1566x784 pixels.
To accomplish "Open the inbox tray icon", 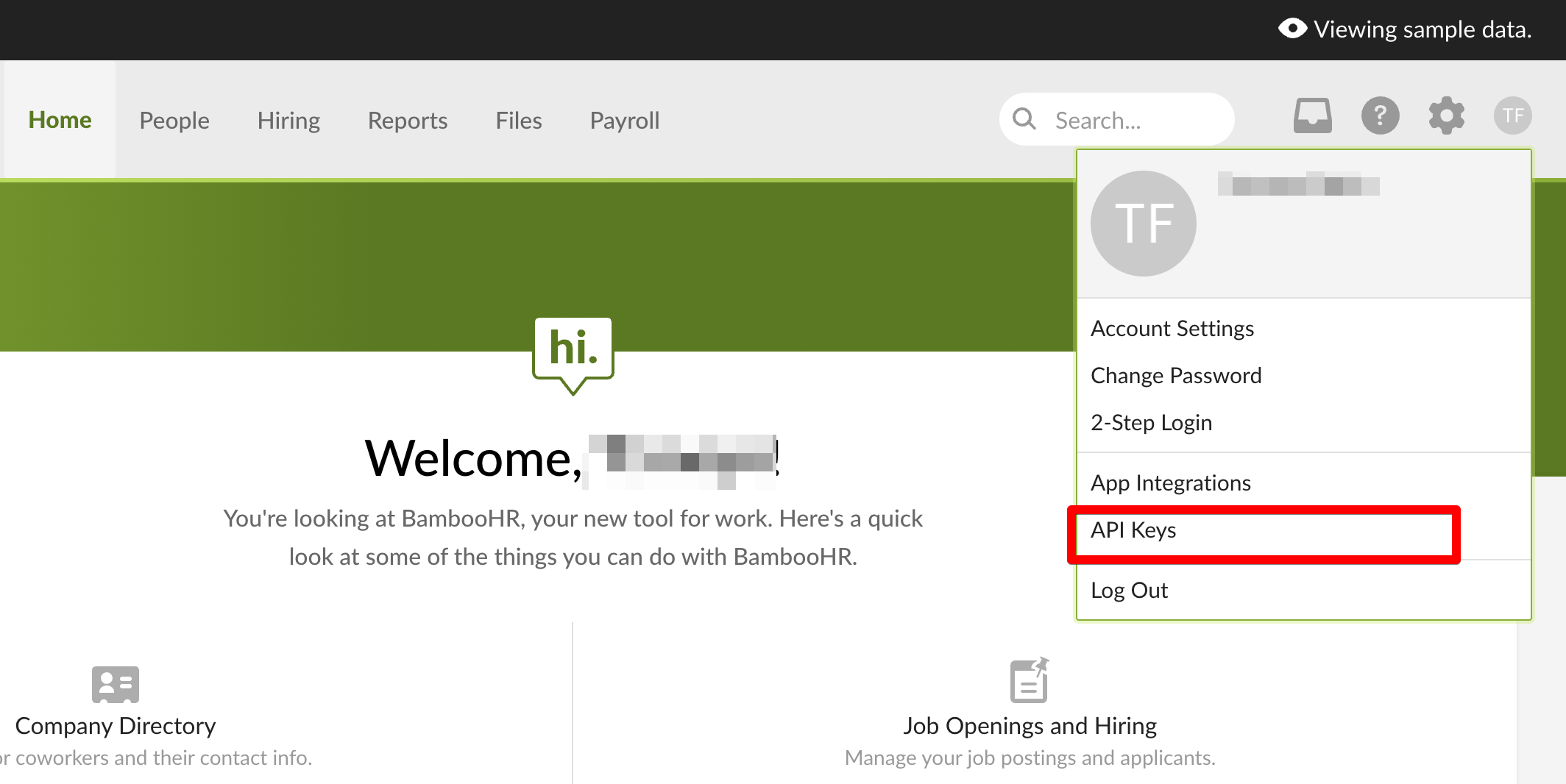I will pyautogui.click(x=1312, y=116).
